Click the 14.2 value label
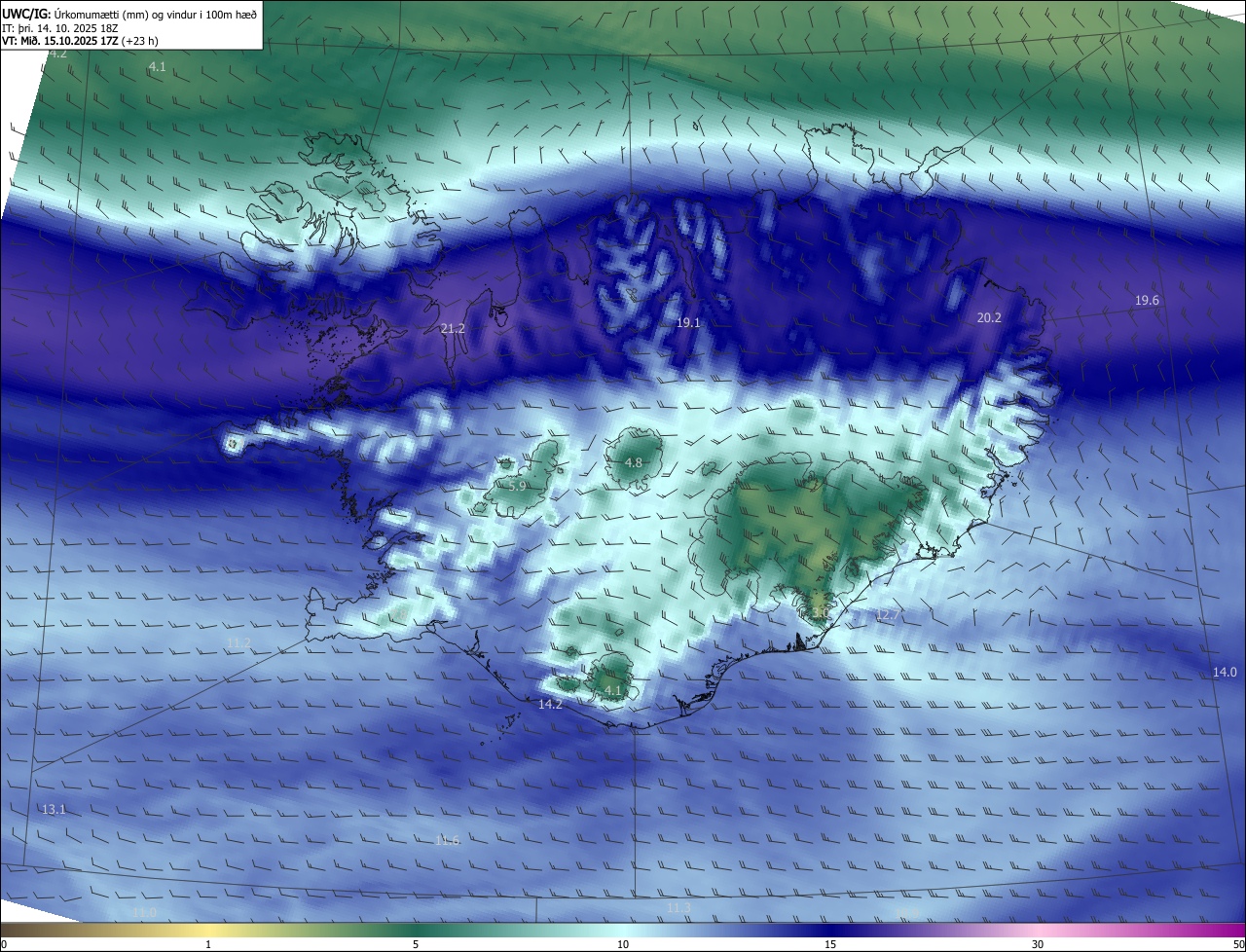The width and height of the screenshot is (1246, 952). pyautogui.click(x=550, y=704)
